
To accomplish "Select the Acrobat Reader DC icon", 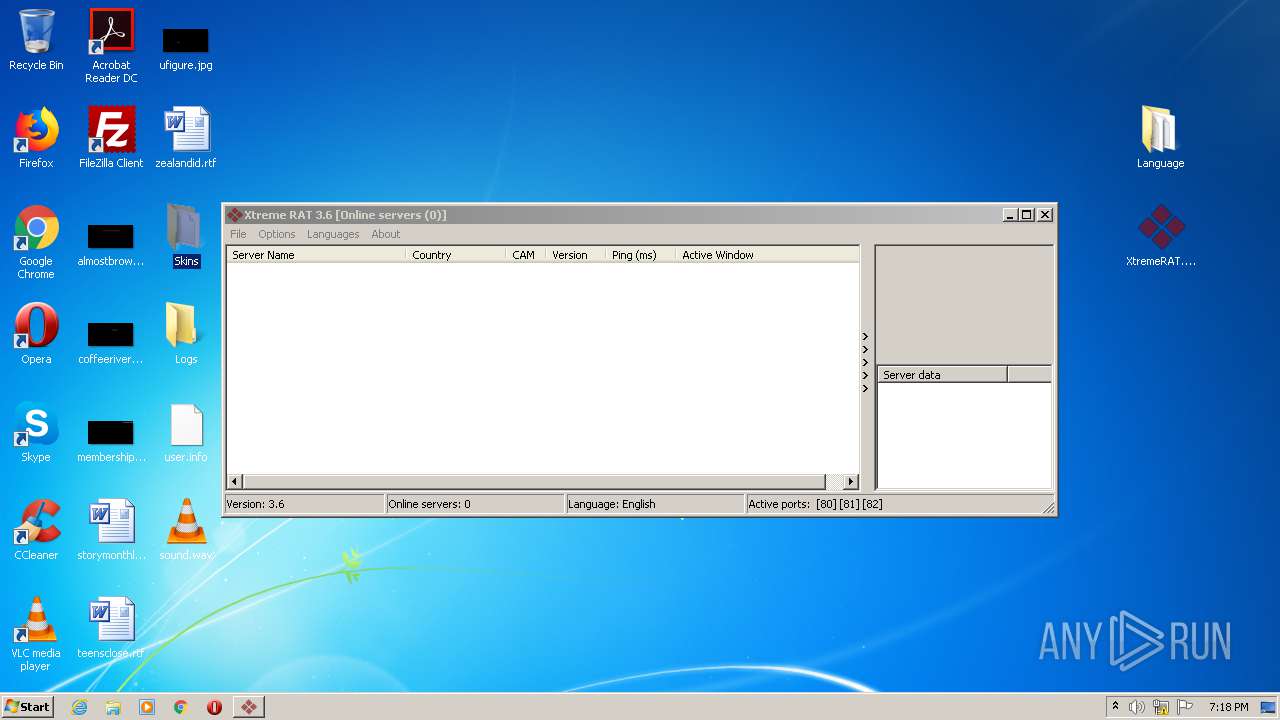I will coord(111,46).
